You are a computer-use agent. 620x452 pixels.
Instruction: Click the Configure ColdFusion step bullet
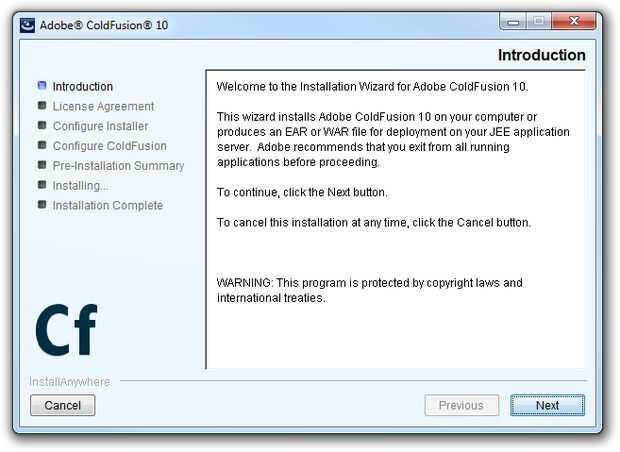pos(42,146)
